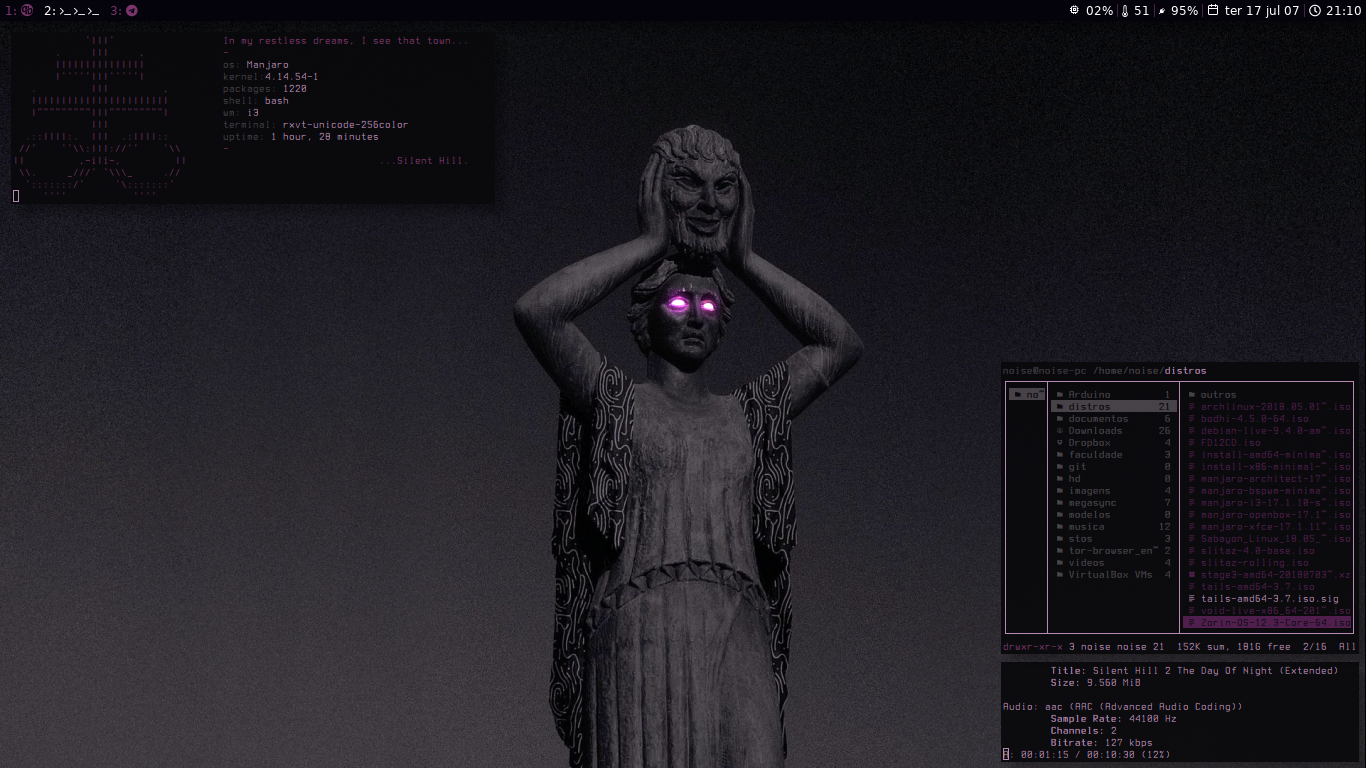The image size is (1366, 768).
Task: Select the 'modelos' folder row
Action: (x=1113, y=515)
